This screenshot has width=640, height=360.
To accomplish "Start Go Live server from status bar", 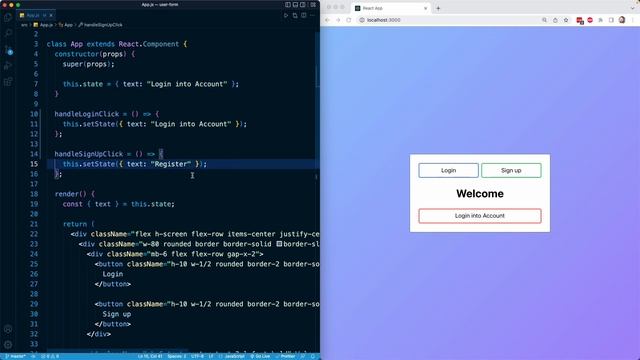I will click(260, 356).
